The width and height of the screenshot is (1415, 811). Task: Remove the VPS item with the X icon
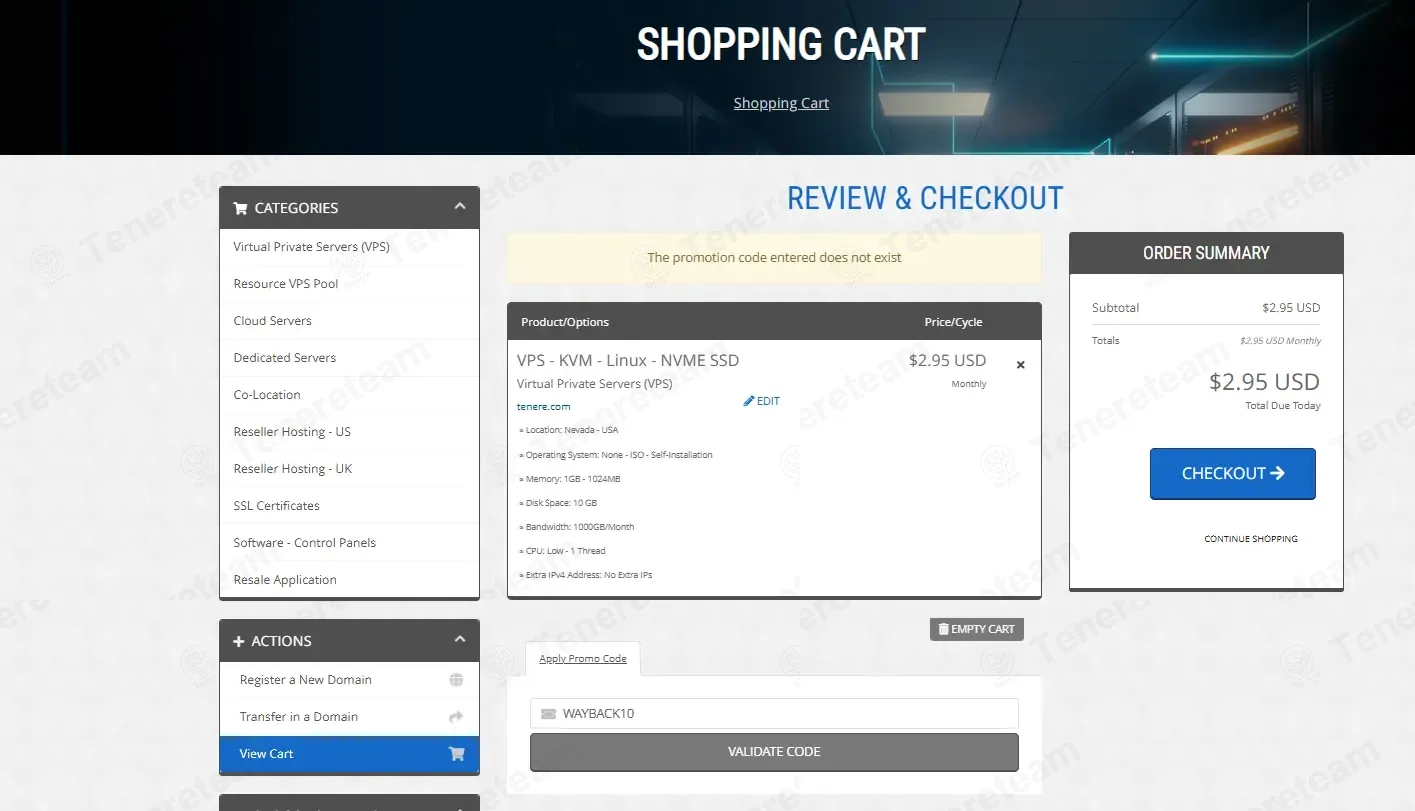tap(1021, 365)
